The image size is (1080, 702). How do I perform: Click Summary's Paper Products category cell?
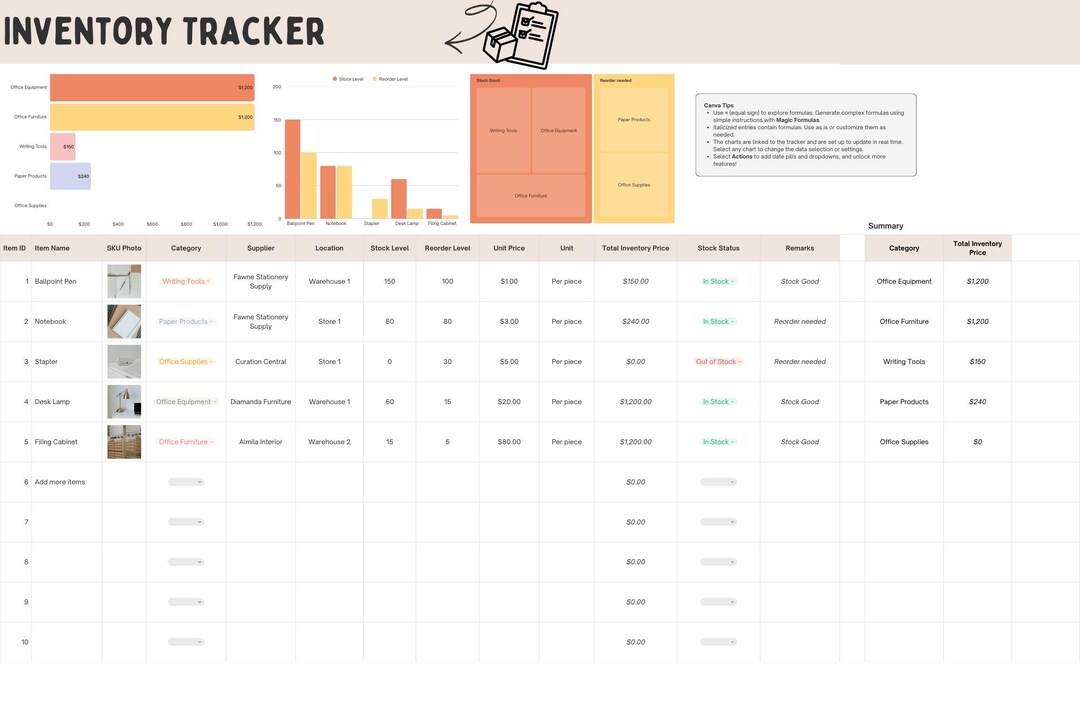904,402
